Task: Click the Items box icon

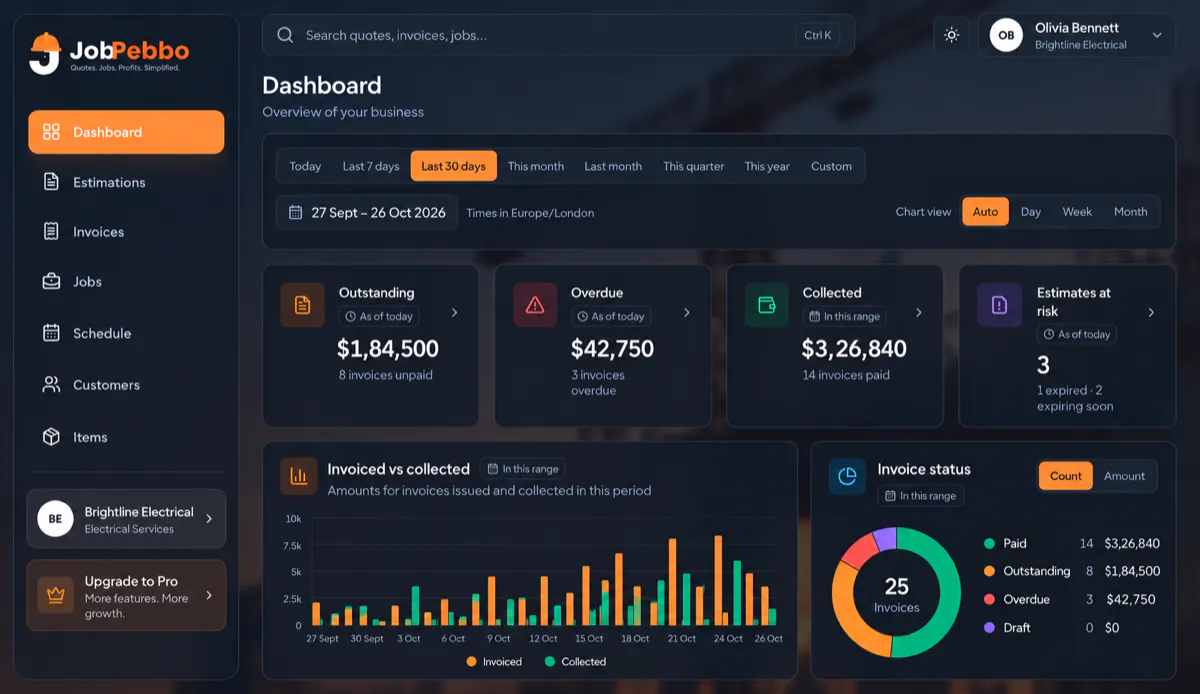Action: [x=51, y=437]
